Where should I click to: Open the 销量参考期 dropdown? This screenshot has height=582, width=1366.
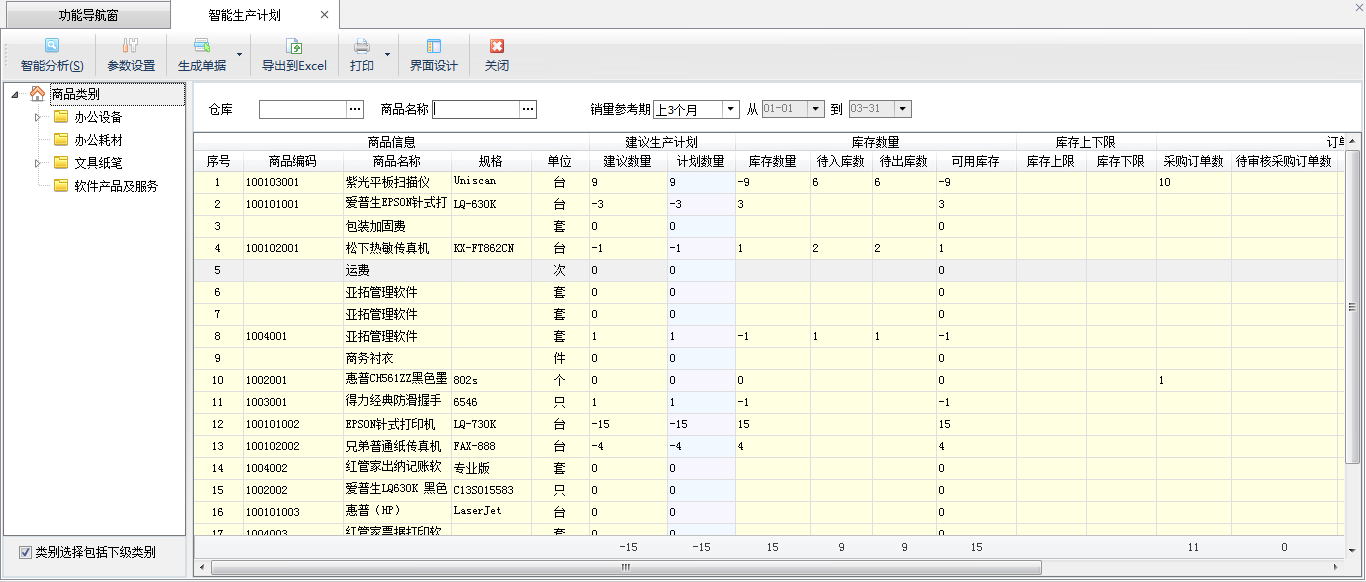[730, 109]
